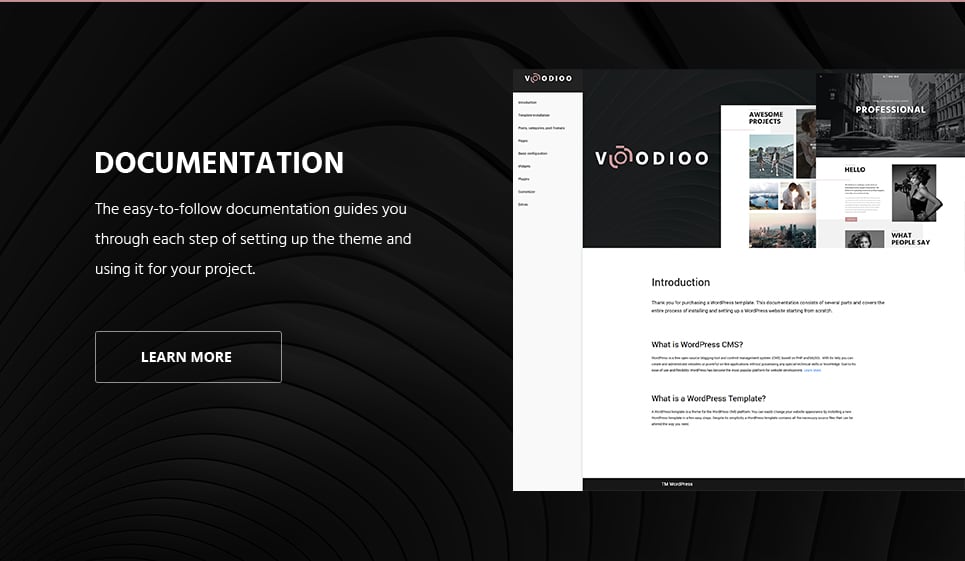Click the Professional city street preview

point(891,114)
